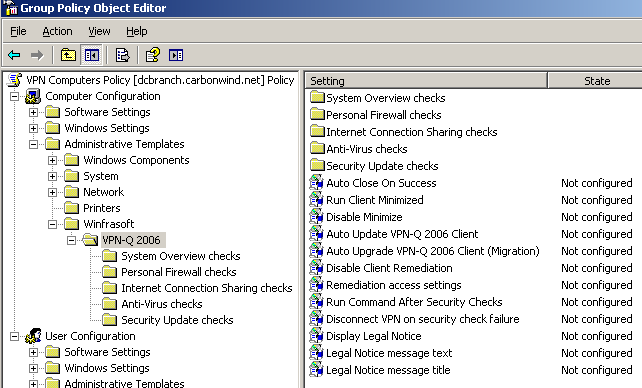Viewport: 642px width, 388px height.
Task: Click the Export List toolbar icon
Action: (122, 55)
